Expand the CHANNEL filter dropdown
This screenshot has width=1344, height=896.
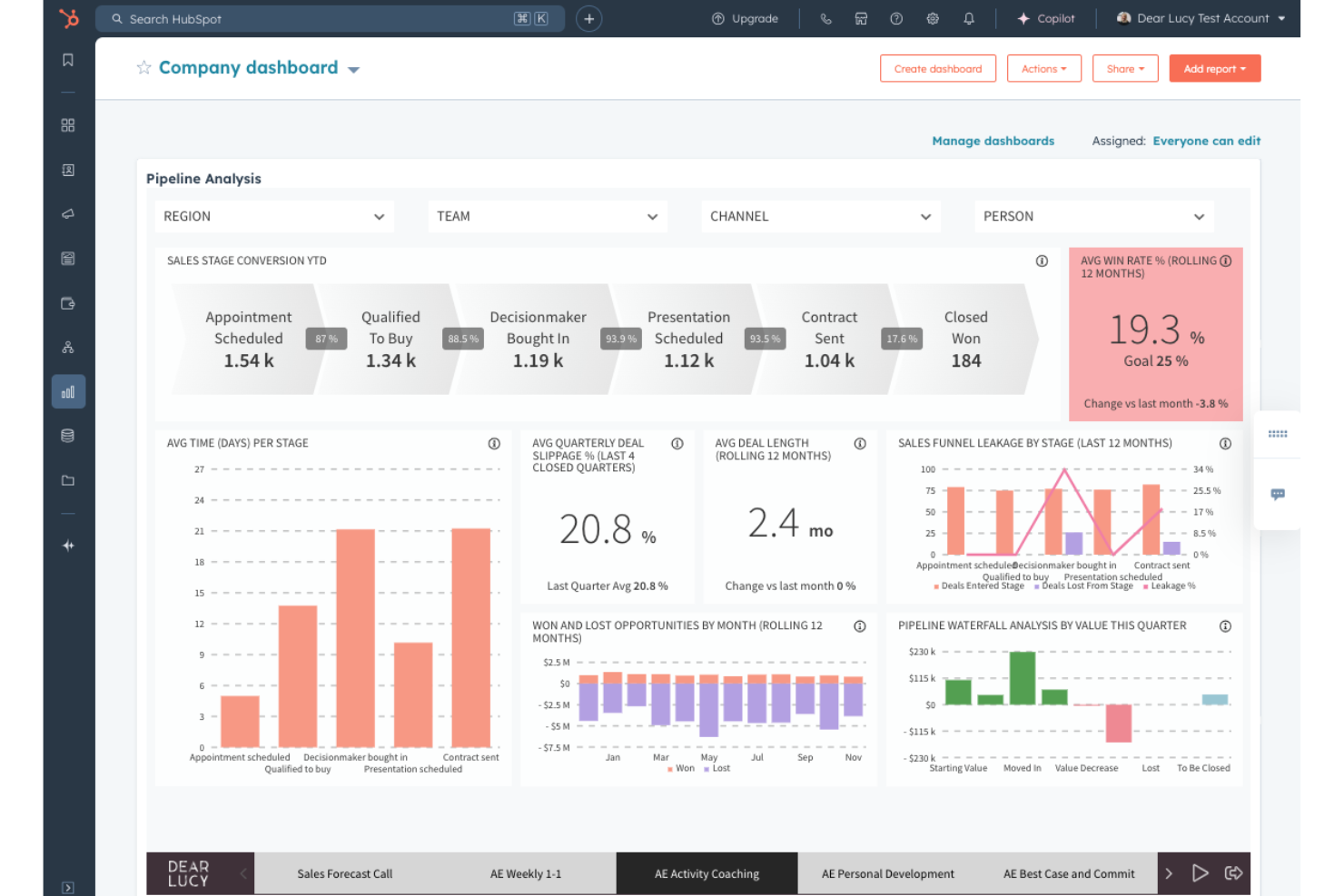coord(820,216)
